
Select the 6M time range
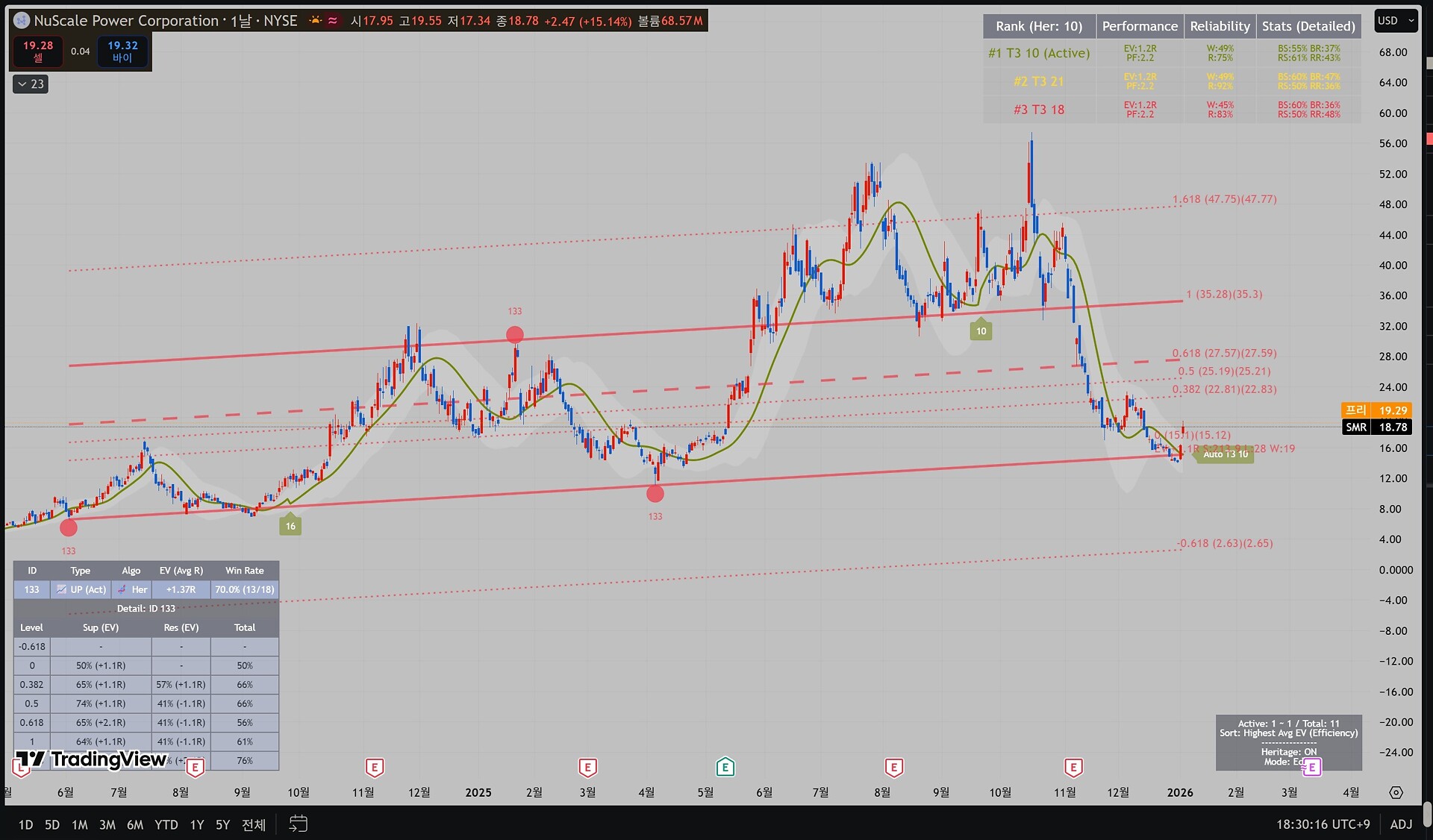coord(135,824)
